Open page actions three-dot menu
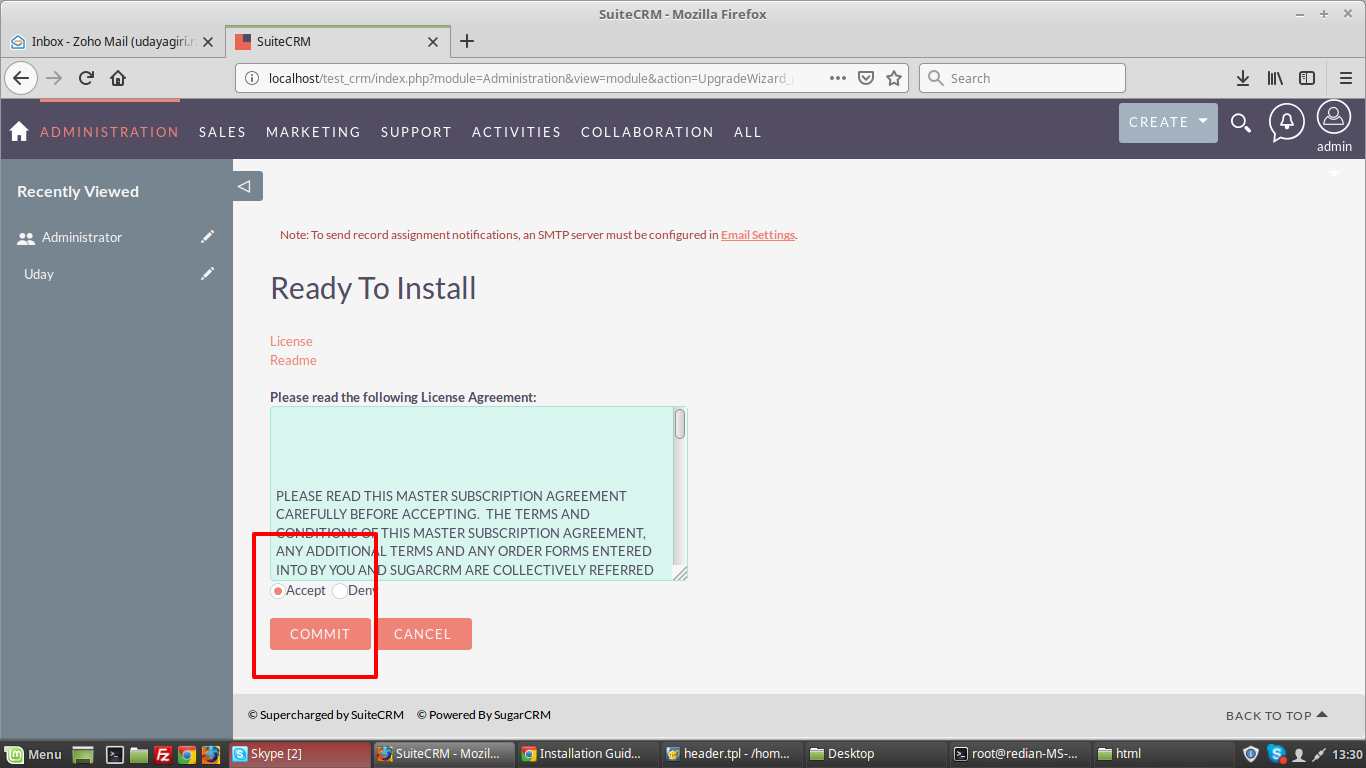 coord(838,78)
